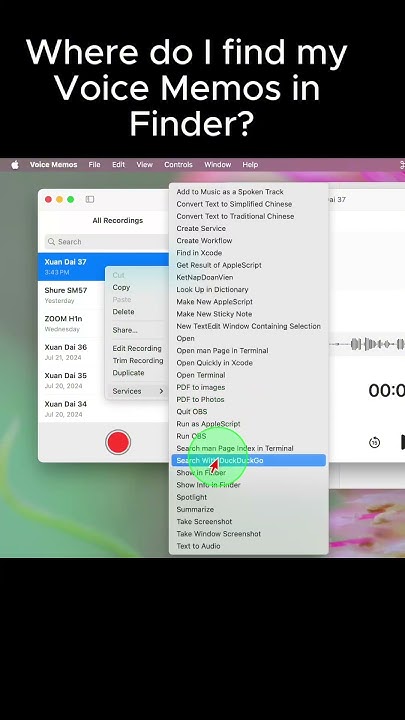This screenshot has width=405, height=720.
Task: Select the ZOOM H1n recording
Action: click(72, 323)
